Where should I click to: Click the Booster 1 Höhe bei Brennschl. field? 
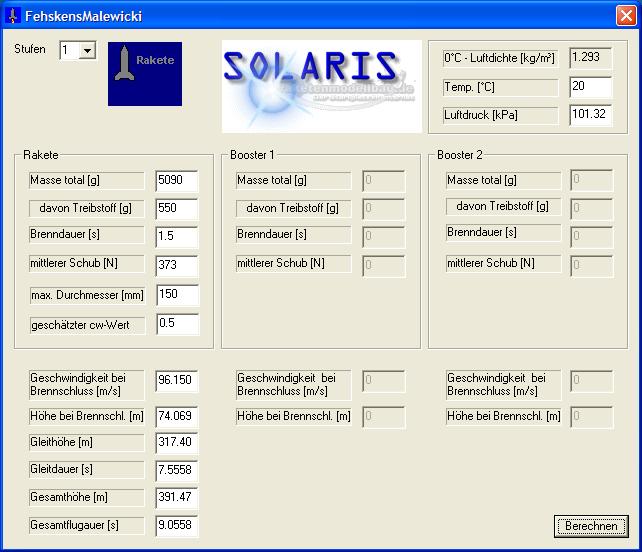click(384, 417)
